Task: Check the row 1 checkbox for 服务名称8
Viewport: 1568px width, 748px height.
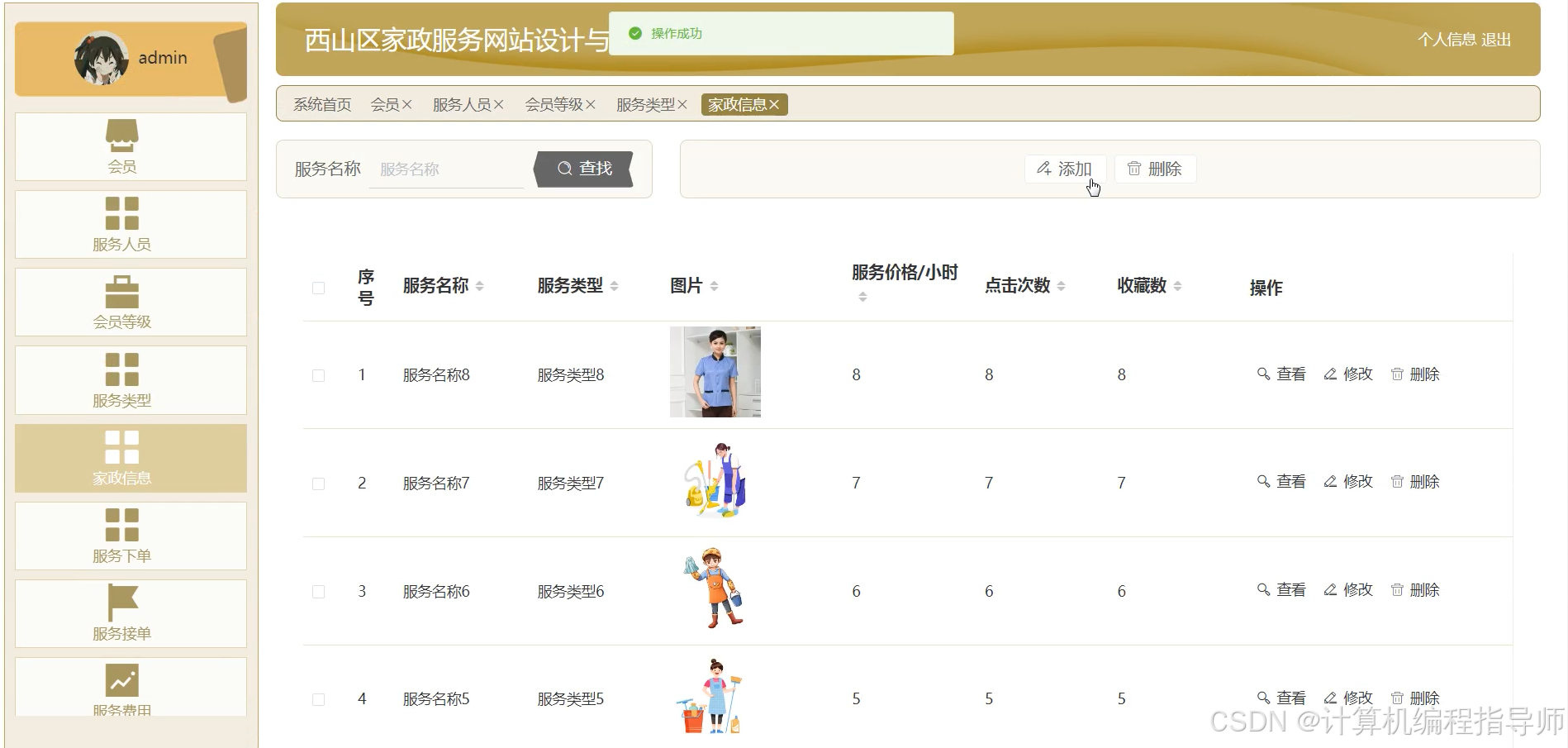Action: point(318,376)
